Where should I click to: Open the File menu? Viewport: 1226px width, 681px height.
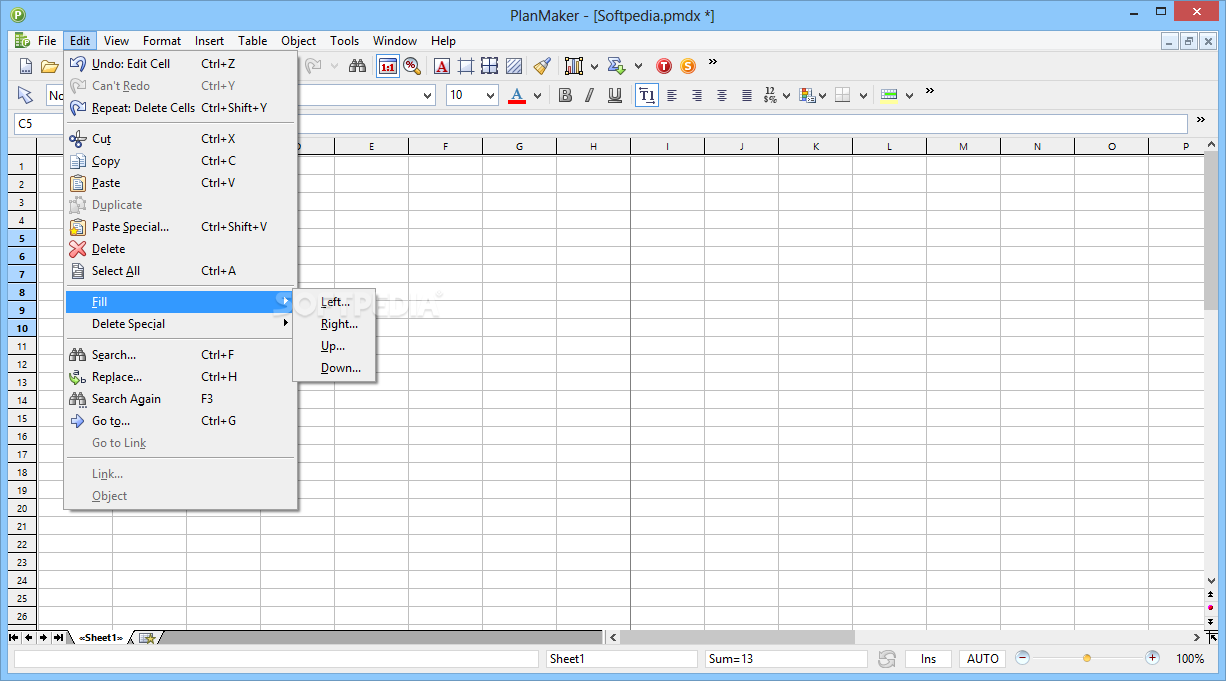click(47, 41)
